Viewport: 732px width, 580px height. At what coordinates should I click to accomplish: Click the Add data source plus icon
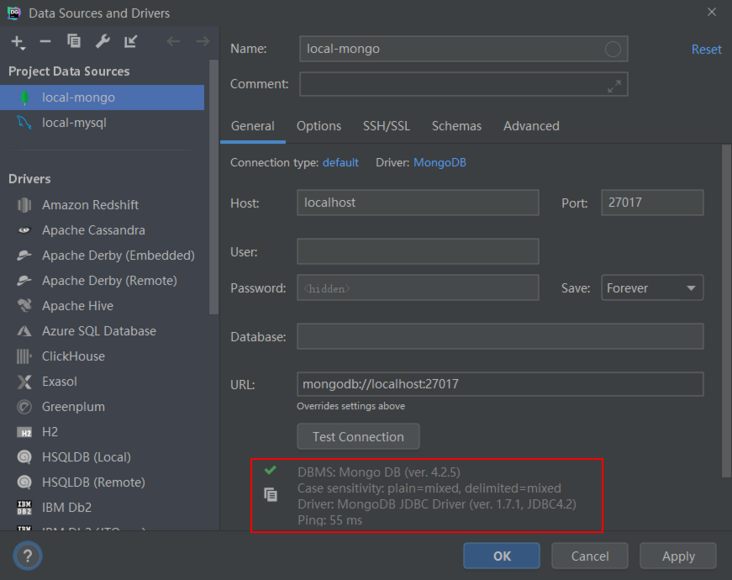point(17,42)
